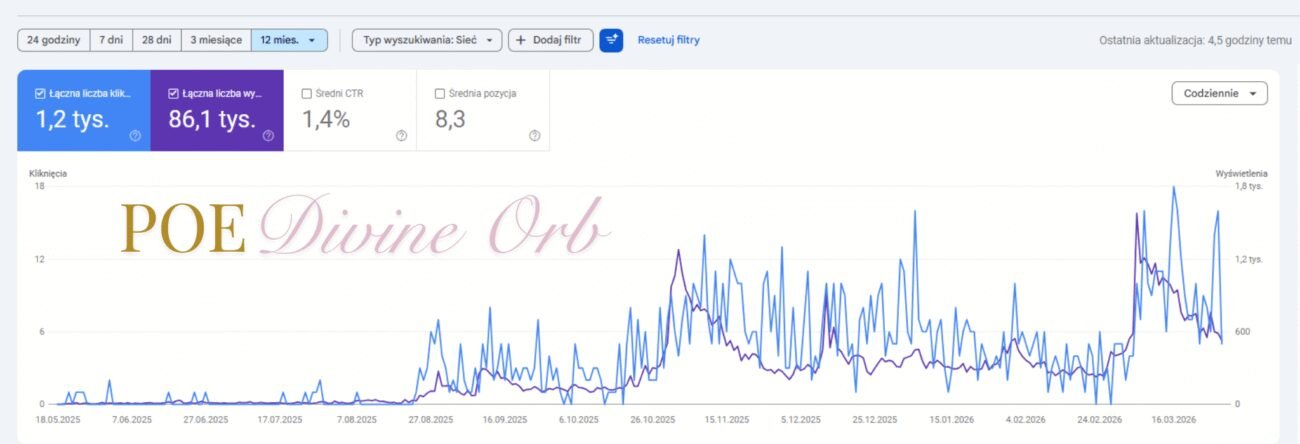Uncheck the Łączna liczba wyświetleń checkbox
The image size is (1300, 444).
coord(173,94)
